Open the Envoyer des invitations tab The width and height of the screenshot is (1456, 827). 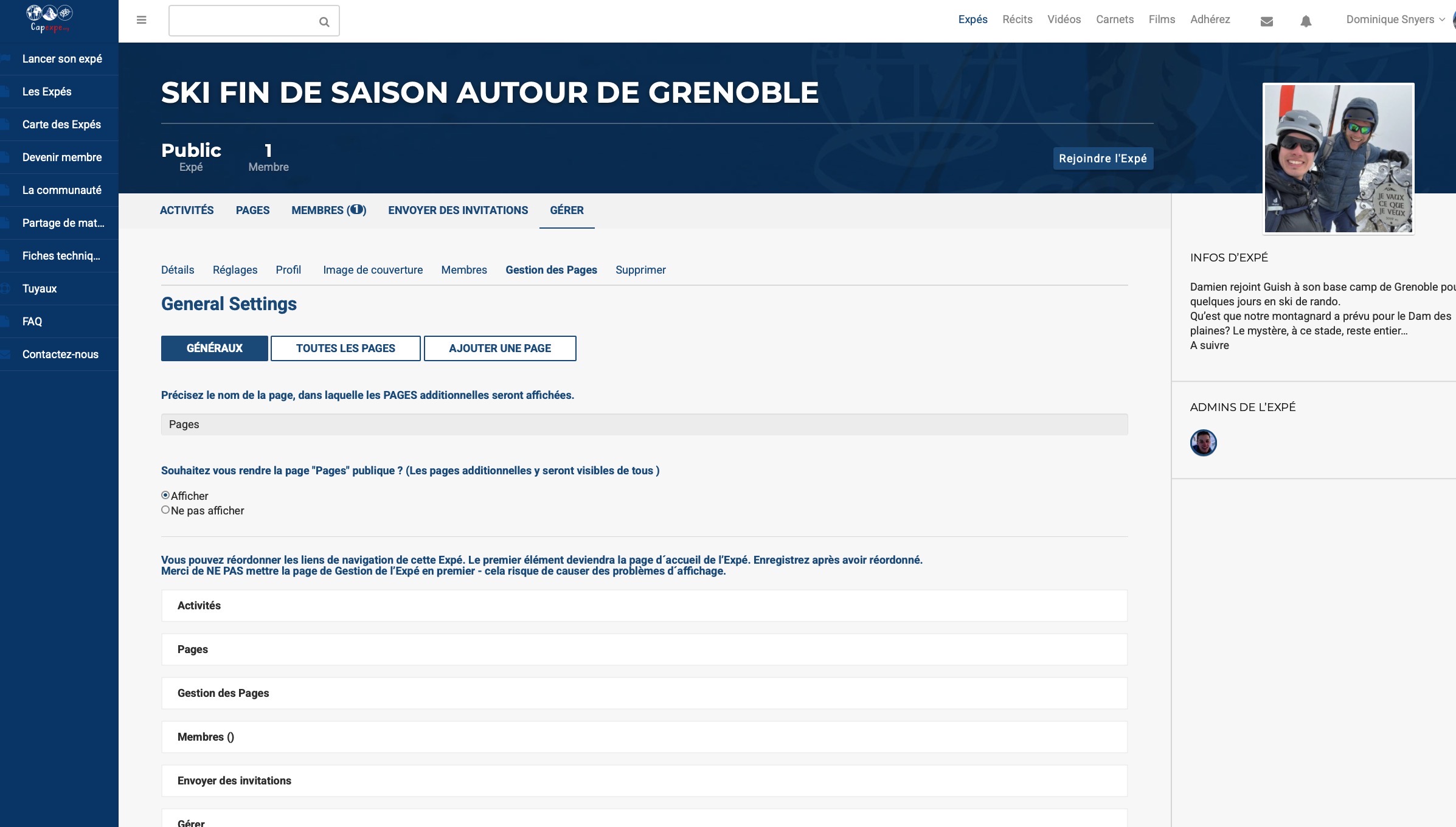click(x=457, y=210)
